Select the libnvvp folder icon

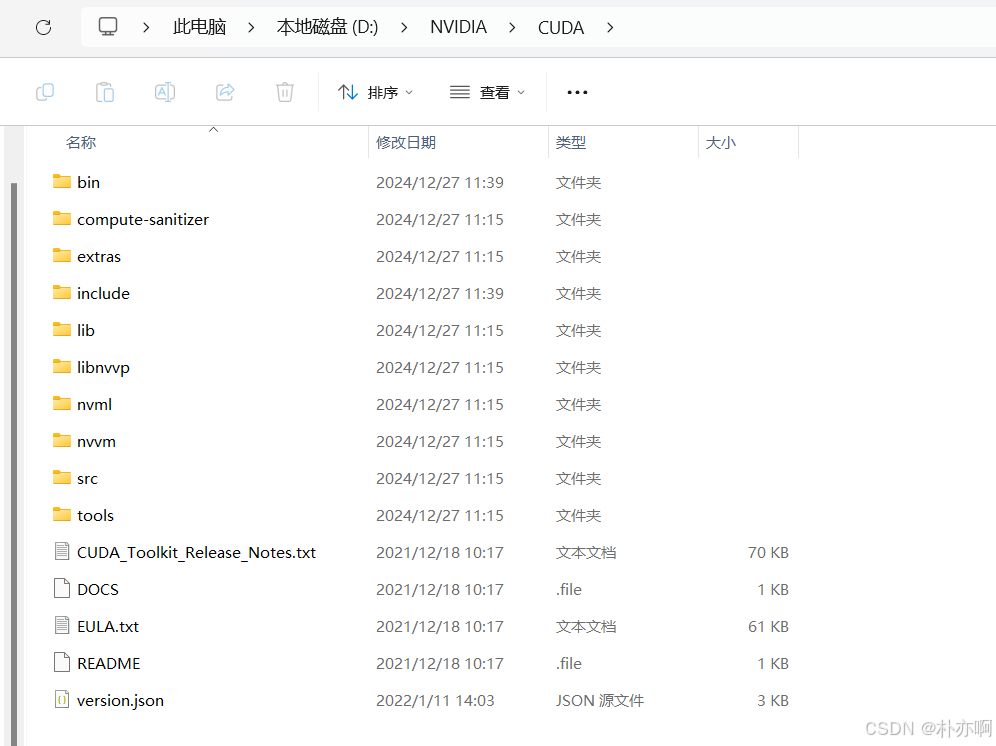62,367
